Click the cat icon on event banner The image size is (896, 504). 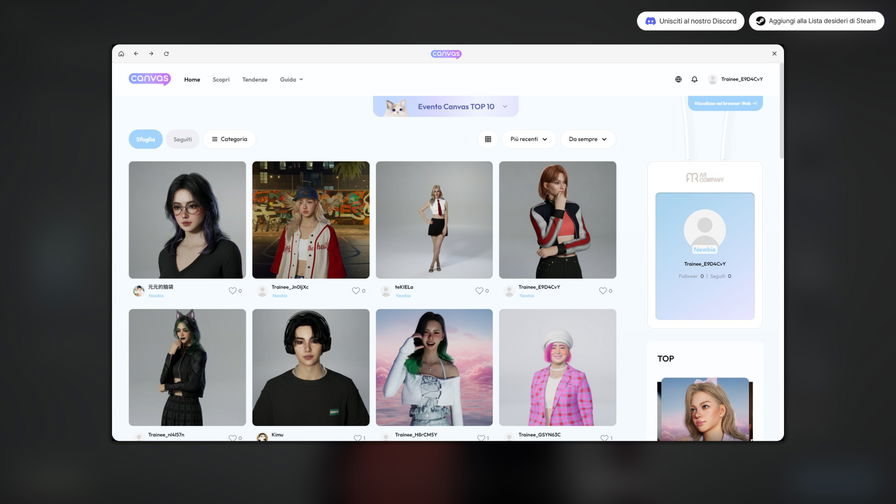[x=396, y=107]
